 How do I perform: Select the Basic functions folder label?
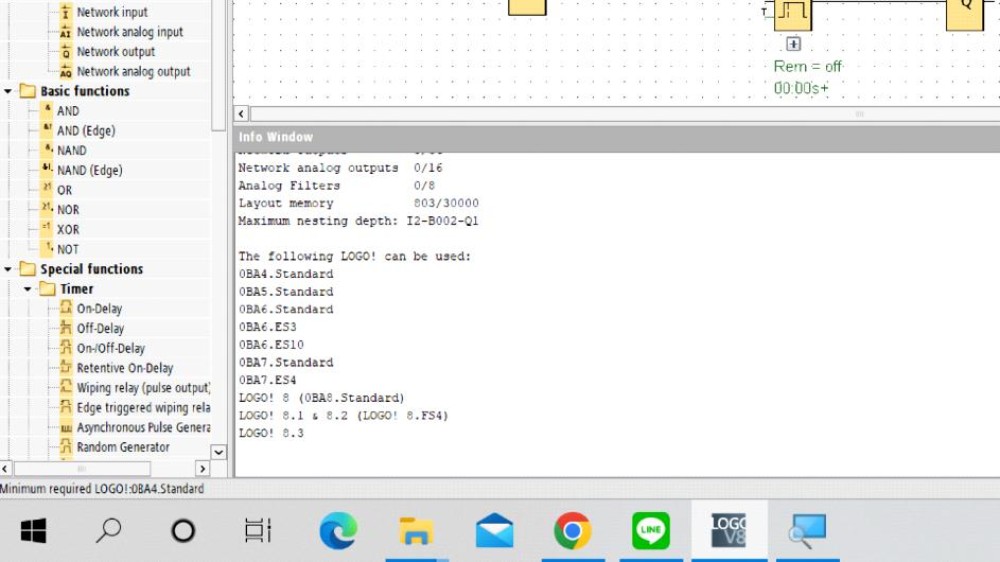(85, 91)
